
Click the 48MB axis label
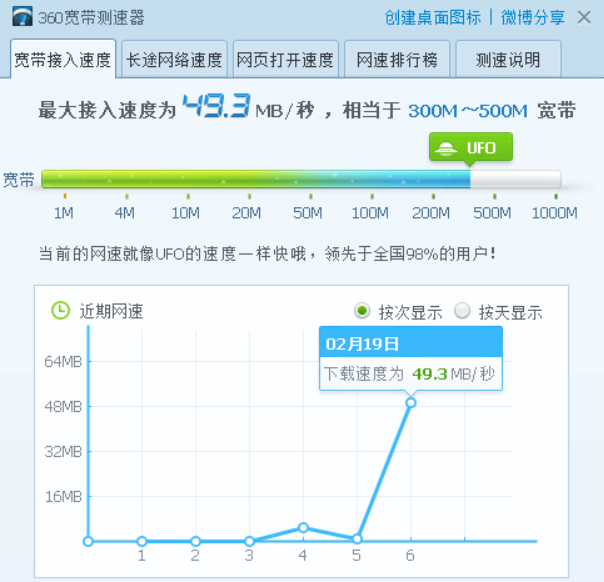[x=63, y=406]
